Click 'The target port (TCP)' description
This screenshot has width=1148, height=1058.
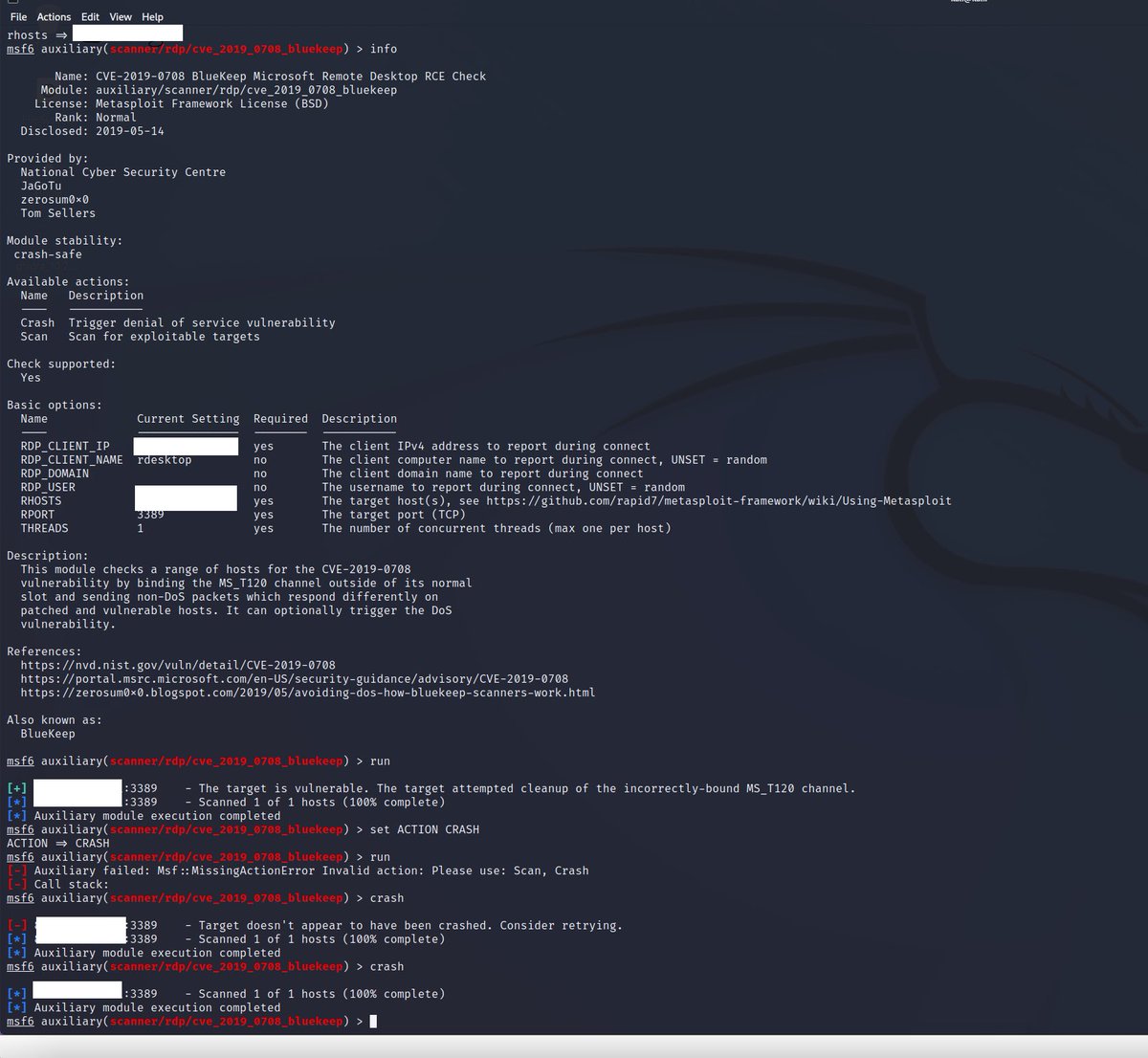pos(394,515)
